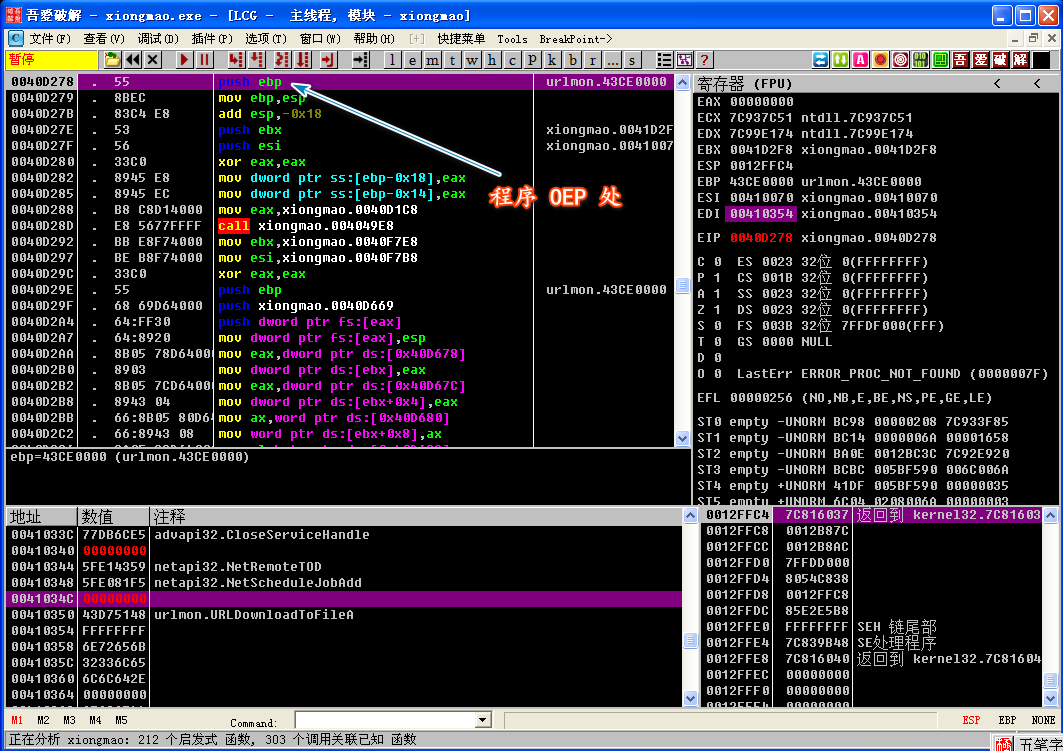
Task: Click the green window layout icon
Action: pyautogui.click(x=940, y=60)
